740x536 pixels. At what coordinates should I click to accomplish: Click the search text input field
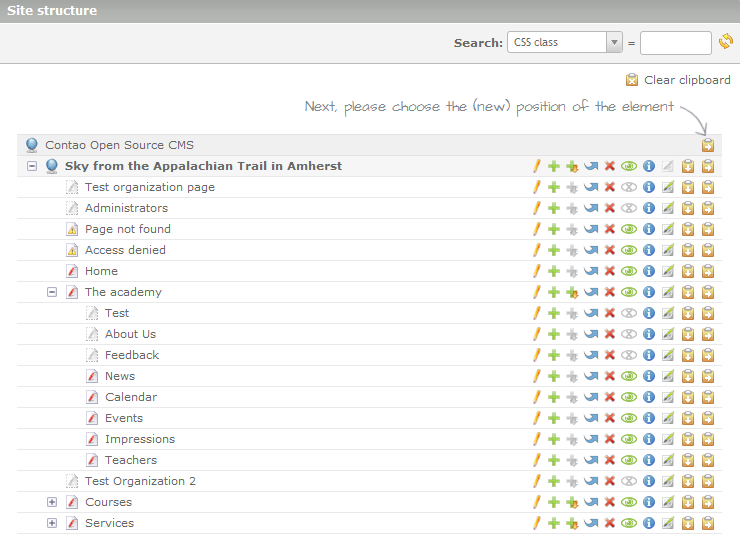coord(675,42)
